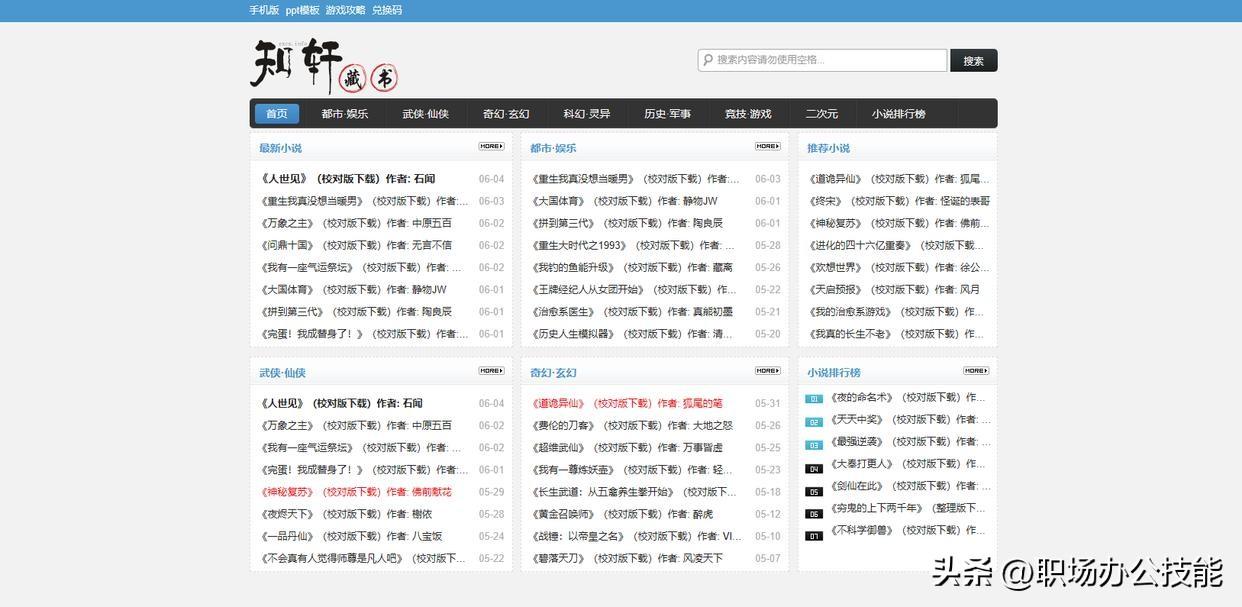Open MORE+ for the 都市·娱乐 section
This screenshot has height=607, width=1242.
[x=769, y=145]
